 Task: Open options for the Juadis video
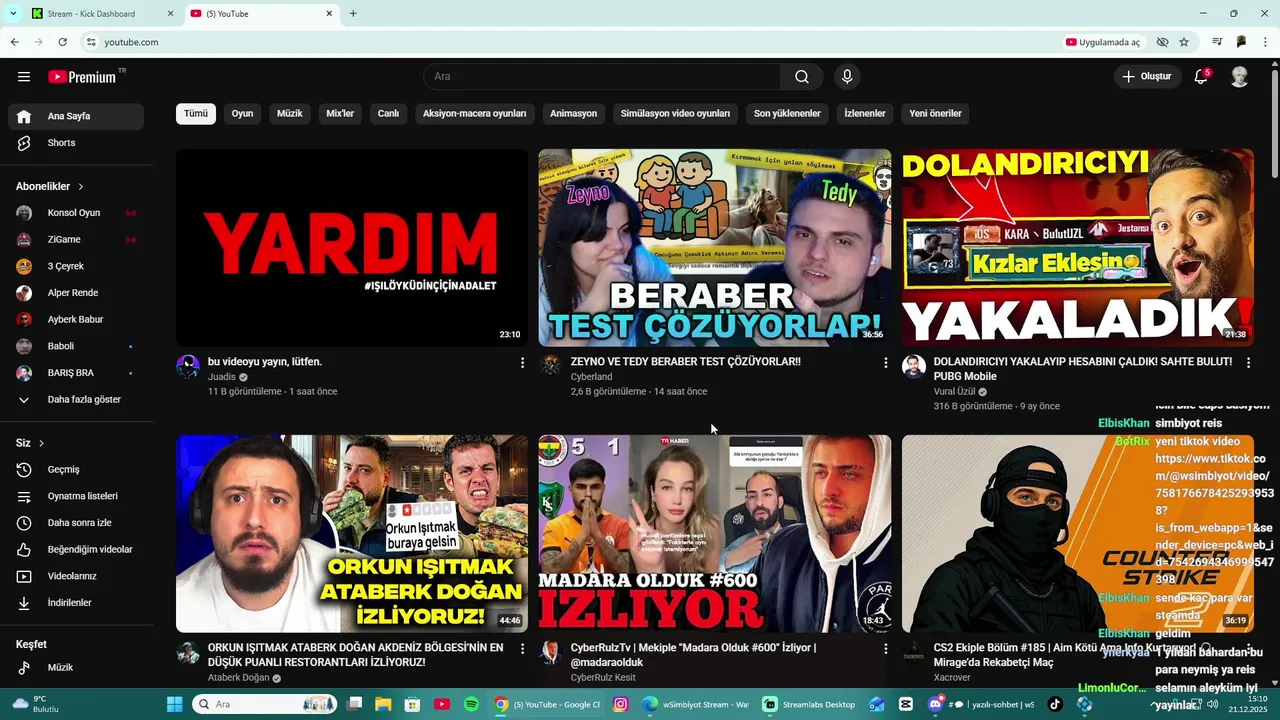tap(522, 363)
